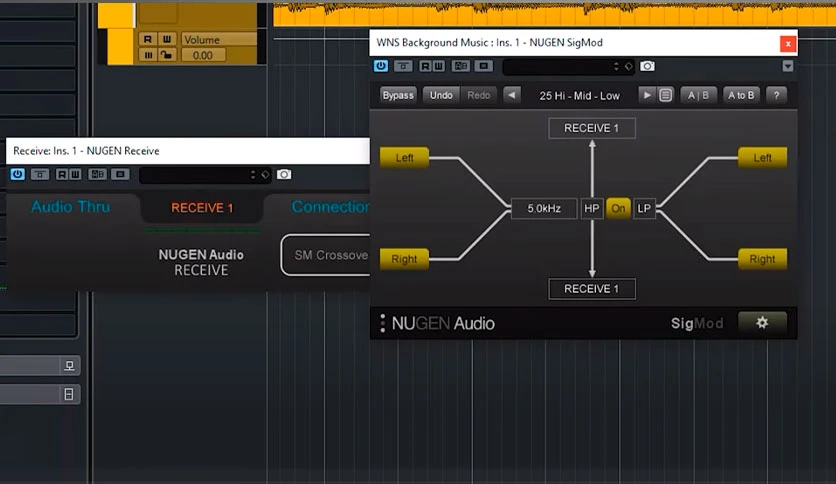The image size is (836, 484).
Task: Click bypass effect icon in SigMod header
Action: (x=403, y=66)
